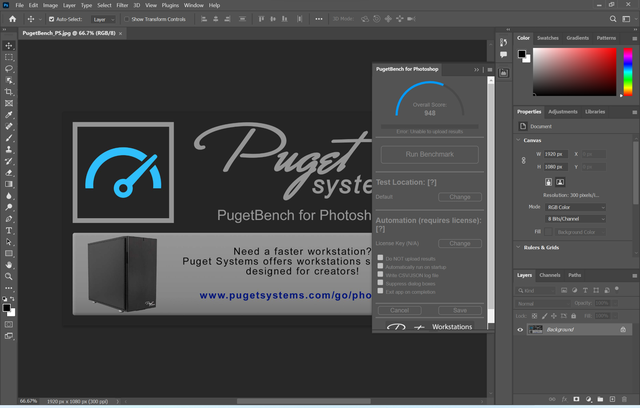
Task: Click the Cancel button in PugetBench
Action: 400,310
